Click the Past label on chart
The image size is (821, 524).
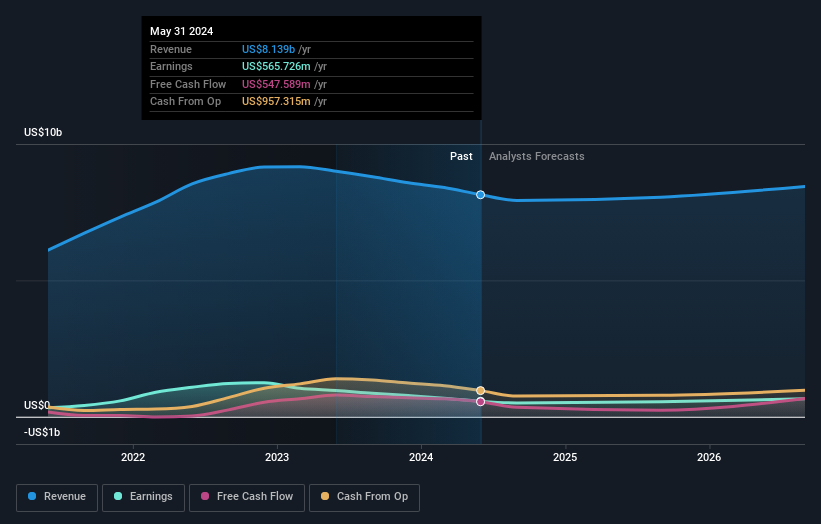tap(461, 157)
